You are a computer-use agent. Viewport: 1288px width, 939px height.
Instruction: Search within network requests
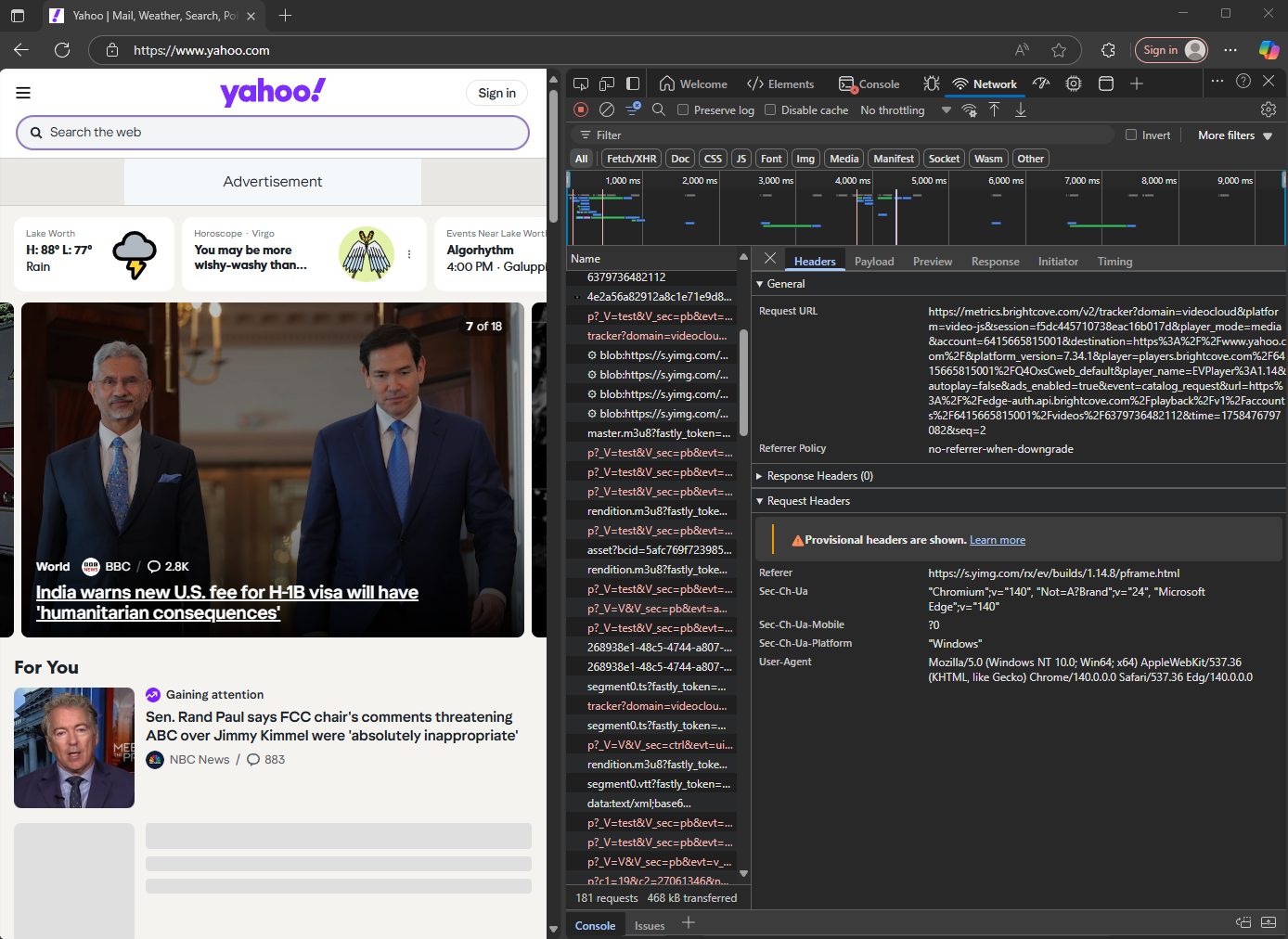pyautogui.click(x=659, y=109)
